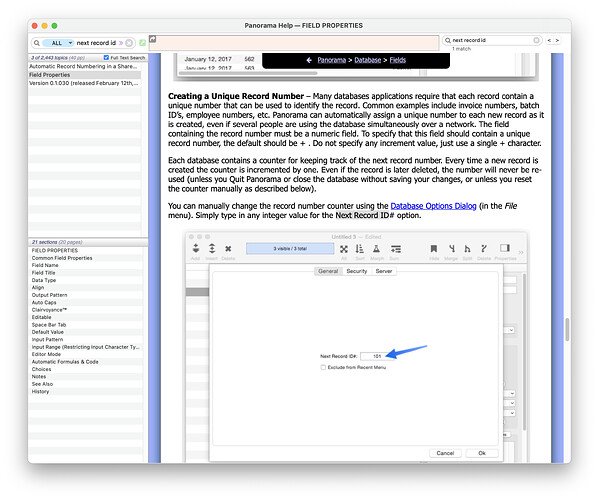Screen dimensions: 599x500
Task: Click the Properties panel icon
Action: pyautogui.click(x=505, y=248)
